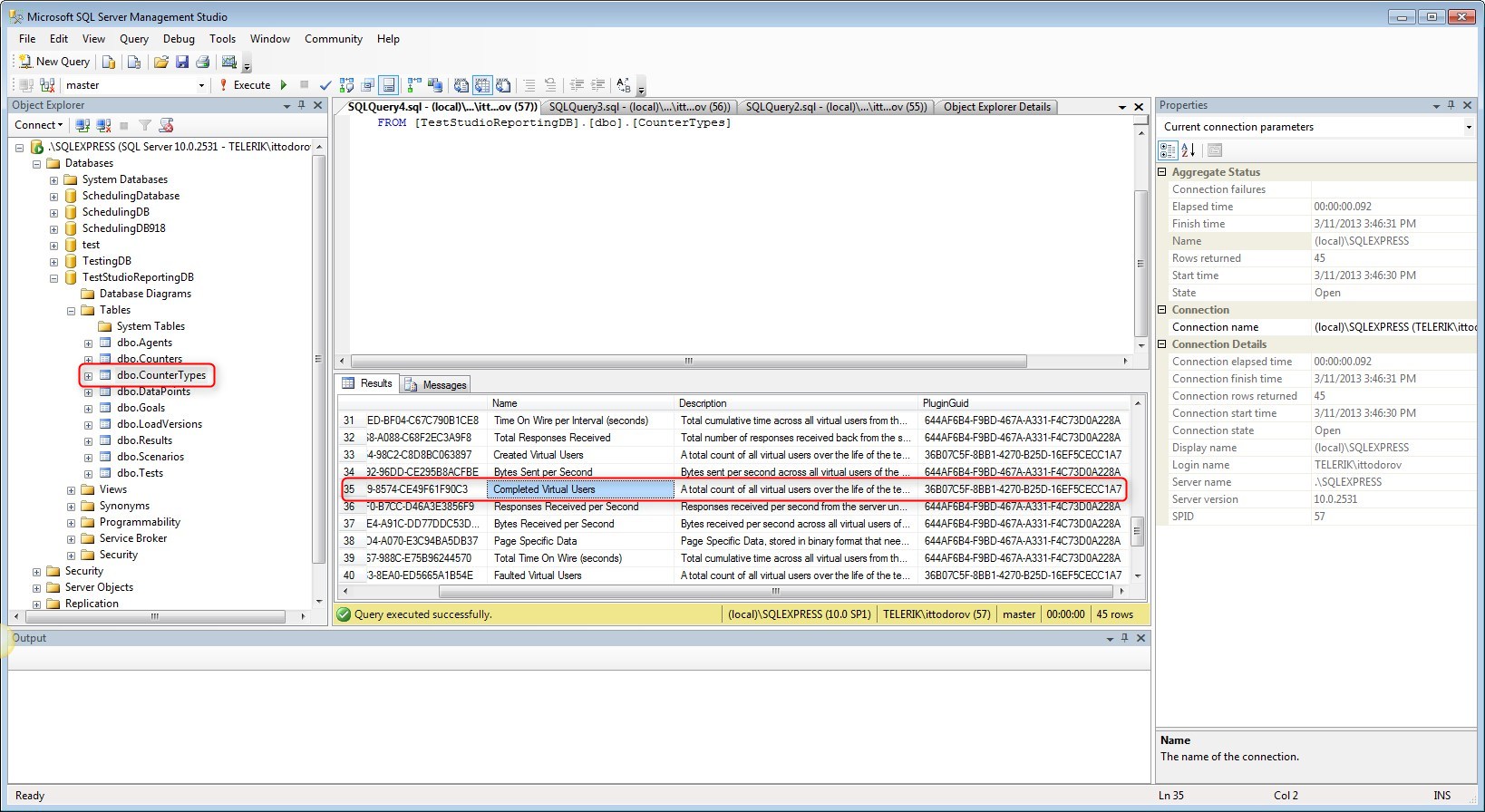Collapse the .\SQLEXPRESS server node

point(19,147)
